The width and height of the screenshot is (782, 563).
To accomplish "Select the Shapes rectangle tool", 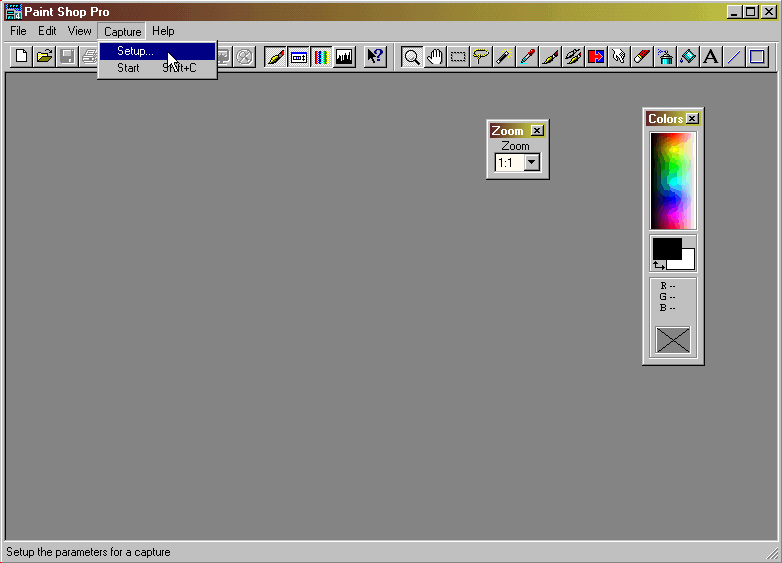I will [757, 57].
